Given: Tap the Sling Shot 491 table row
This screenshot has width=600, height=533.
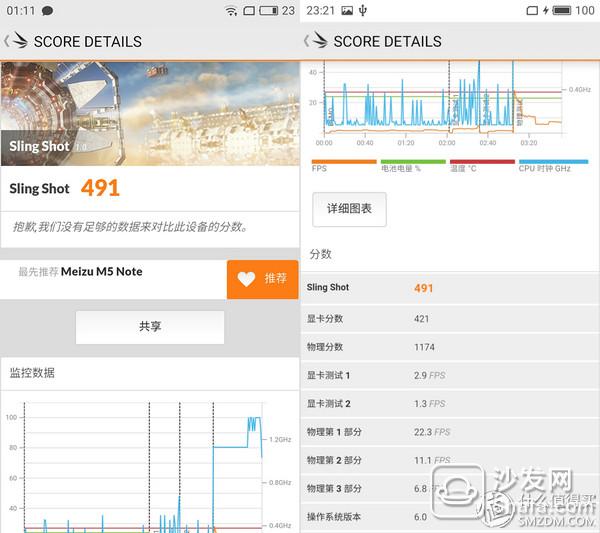Looking at the screenshot, I should point(450,288).
